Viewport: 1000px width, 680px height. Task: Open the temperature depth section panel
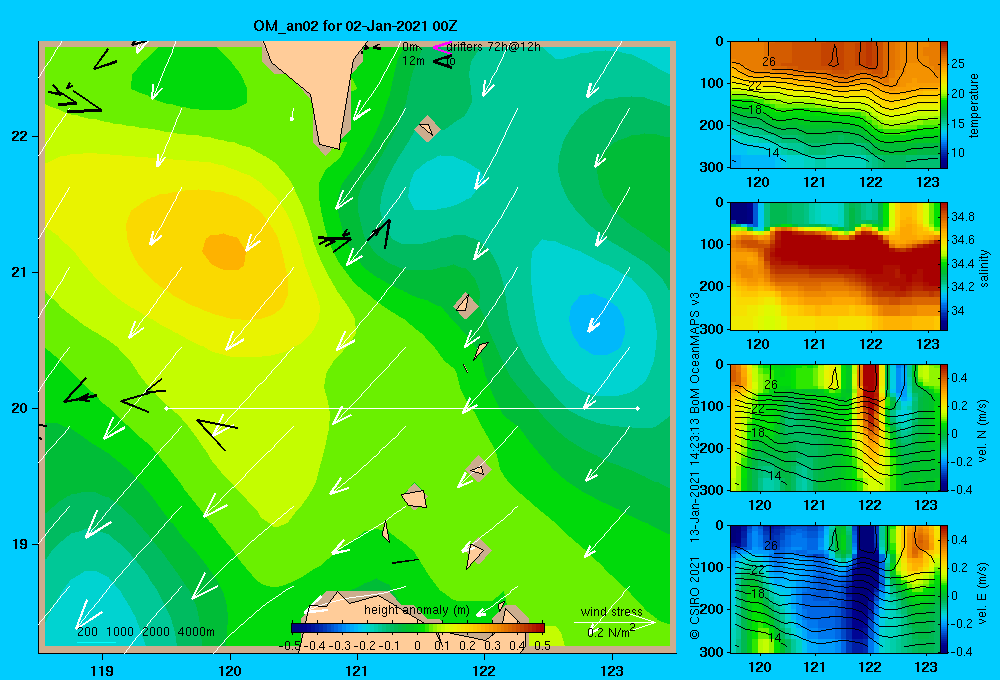[834, 105]
